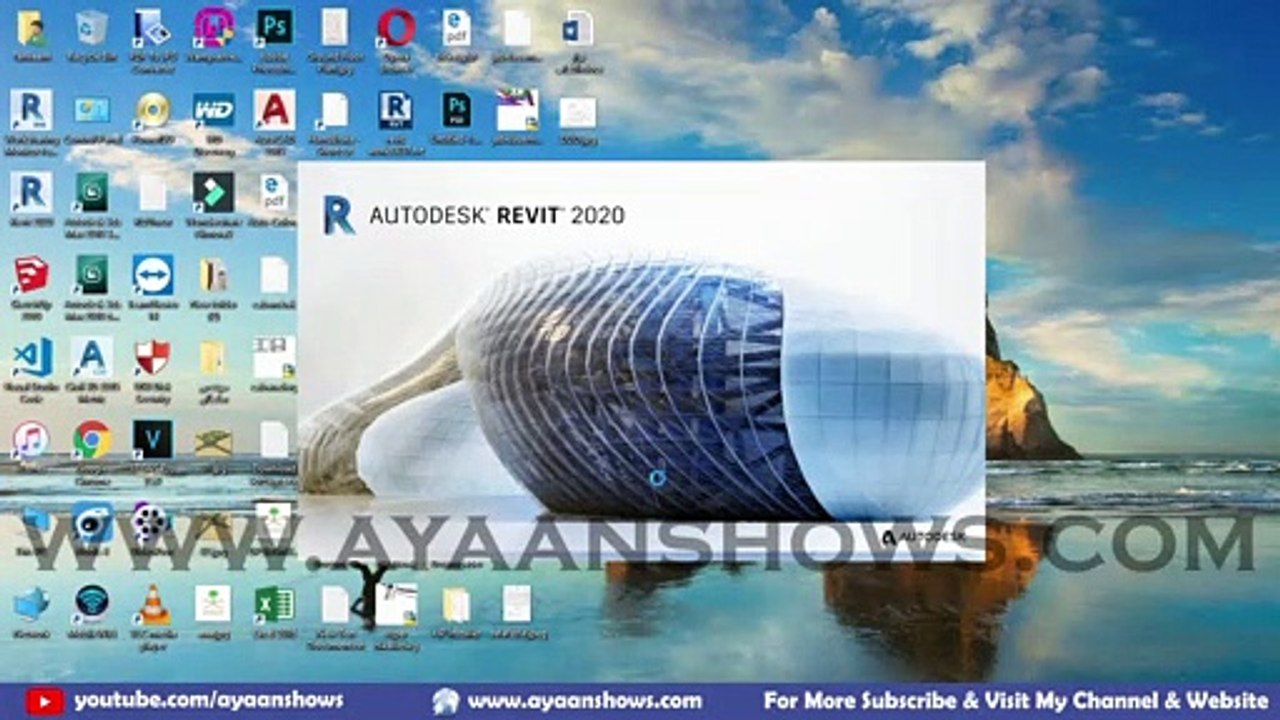Launch the Adobe Photoshop desktop shortcut
The height and width of the screenshot is (720, 1280).
pyautogui.click(x=274, y=27)
